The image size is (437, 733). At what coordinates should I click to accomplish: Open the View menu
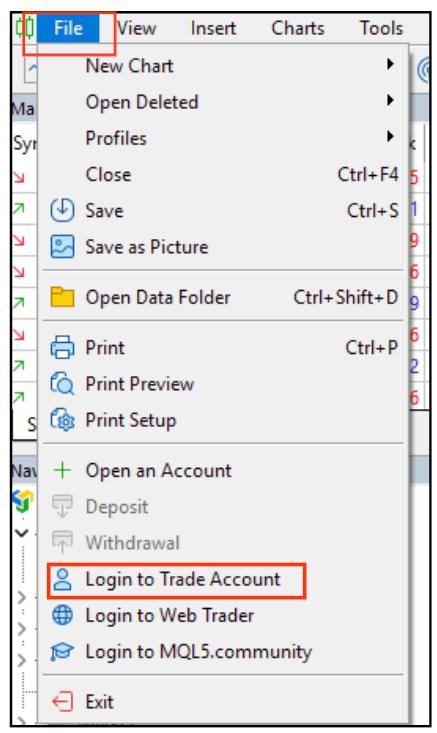[136, 28]
